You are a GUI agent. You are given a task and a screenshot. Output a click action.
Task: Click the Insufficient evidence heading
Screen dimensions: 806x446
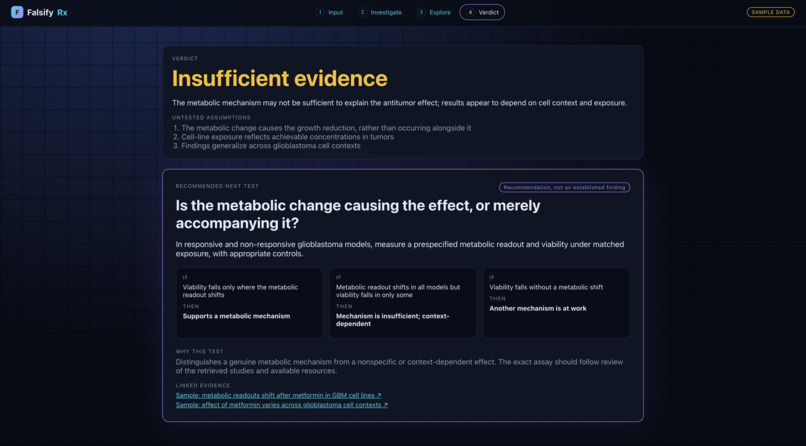pyautogui.click(x=280, y=78)
